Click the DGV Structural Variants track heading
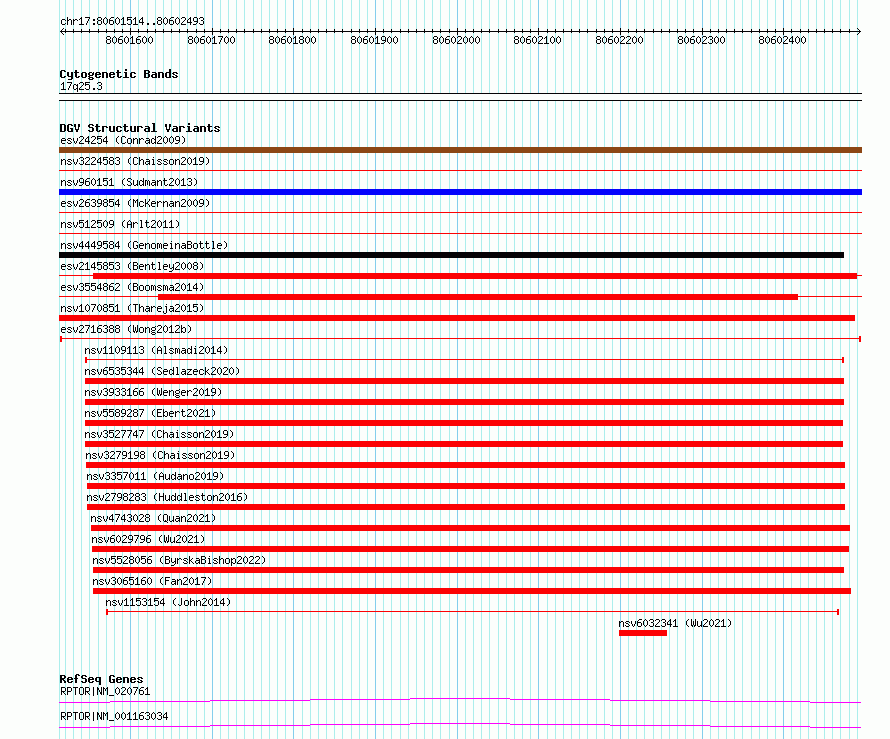 [140, 128]
